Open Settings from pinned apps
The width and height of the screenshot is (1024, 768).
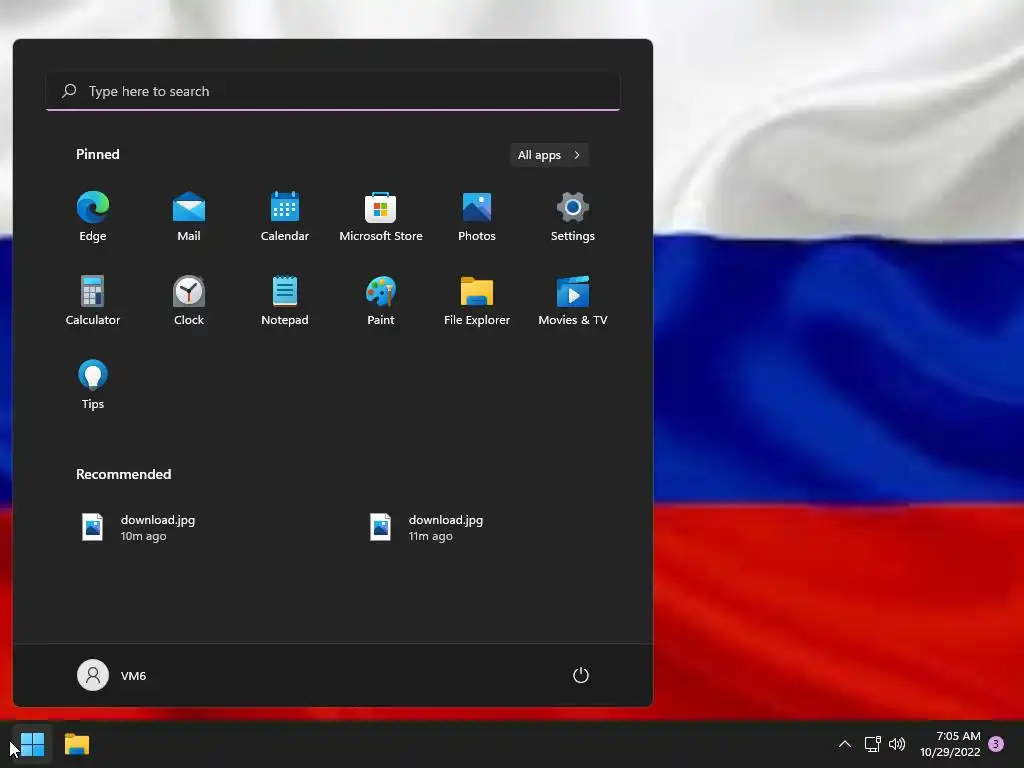click(x=573, y=217)
